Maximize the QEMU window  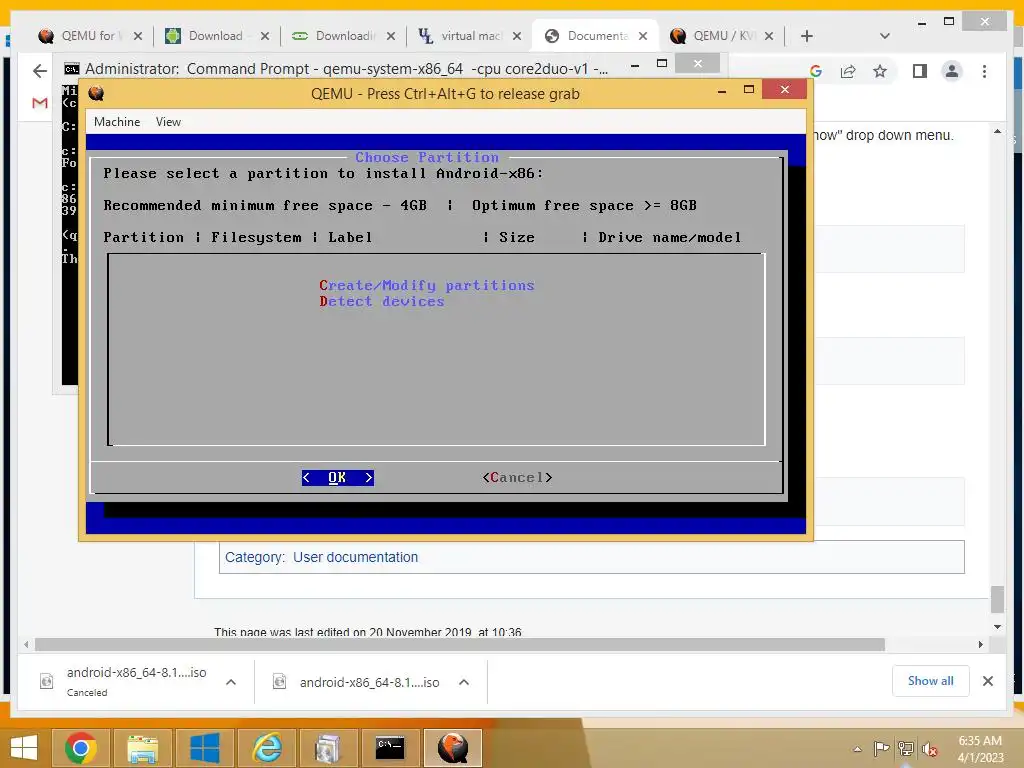(749, 90)
